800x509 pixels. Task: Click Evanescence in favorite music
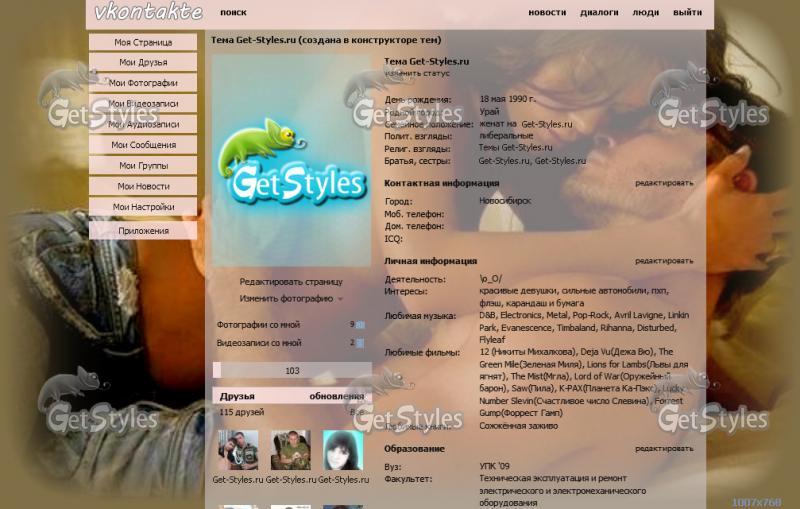click(527, 327)
